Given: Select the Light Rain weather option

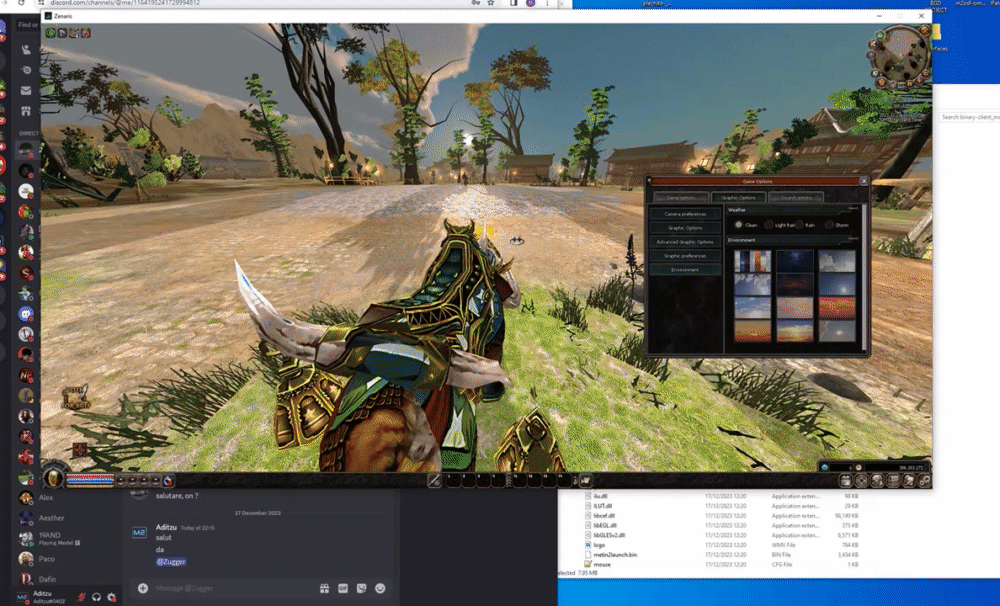Looking at the screenshot, I should tap(768, 225).
